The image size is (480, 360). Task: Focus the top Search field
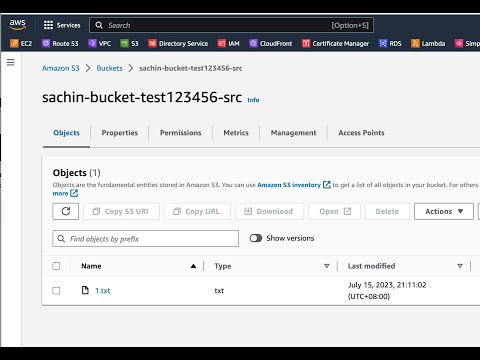[x=231, y=25]
